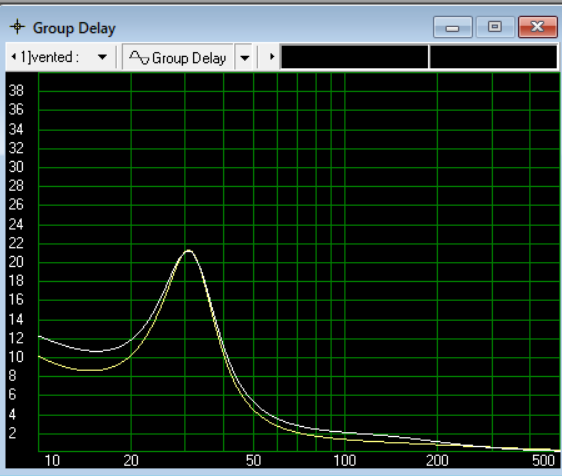
Task: Click the small right arrow beside readout field
Action: tap(272, 57)
